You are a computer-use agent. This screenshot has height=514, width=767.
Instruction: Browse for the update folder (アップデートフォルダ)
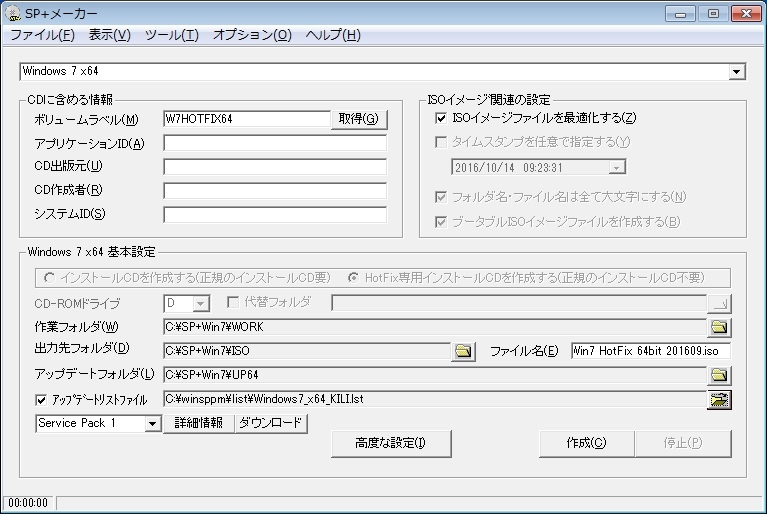coord(719,375)
